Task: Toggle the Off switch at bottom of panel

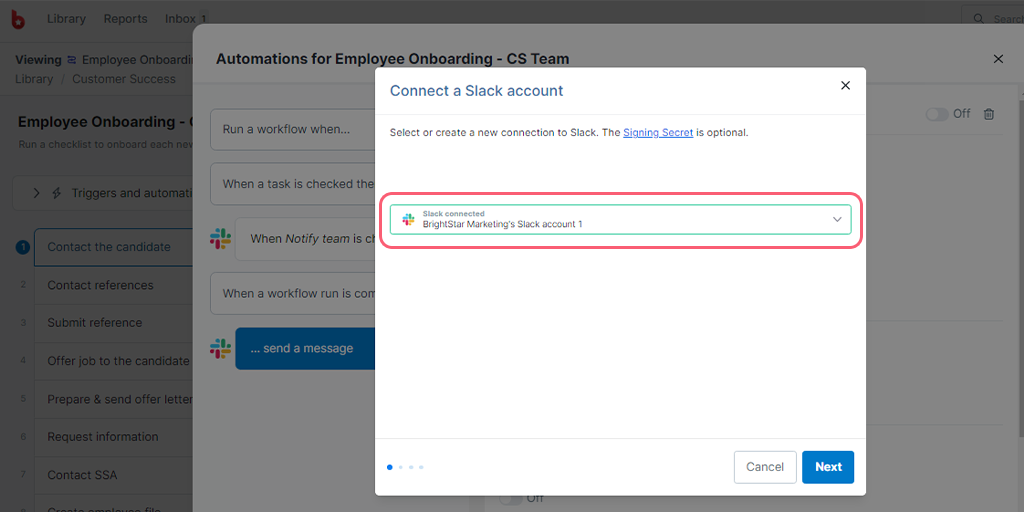Action: pos(511,499)
